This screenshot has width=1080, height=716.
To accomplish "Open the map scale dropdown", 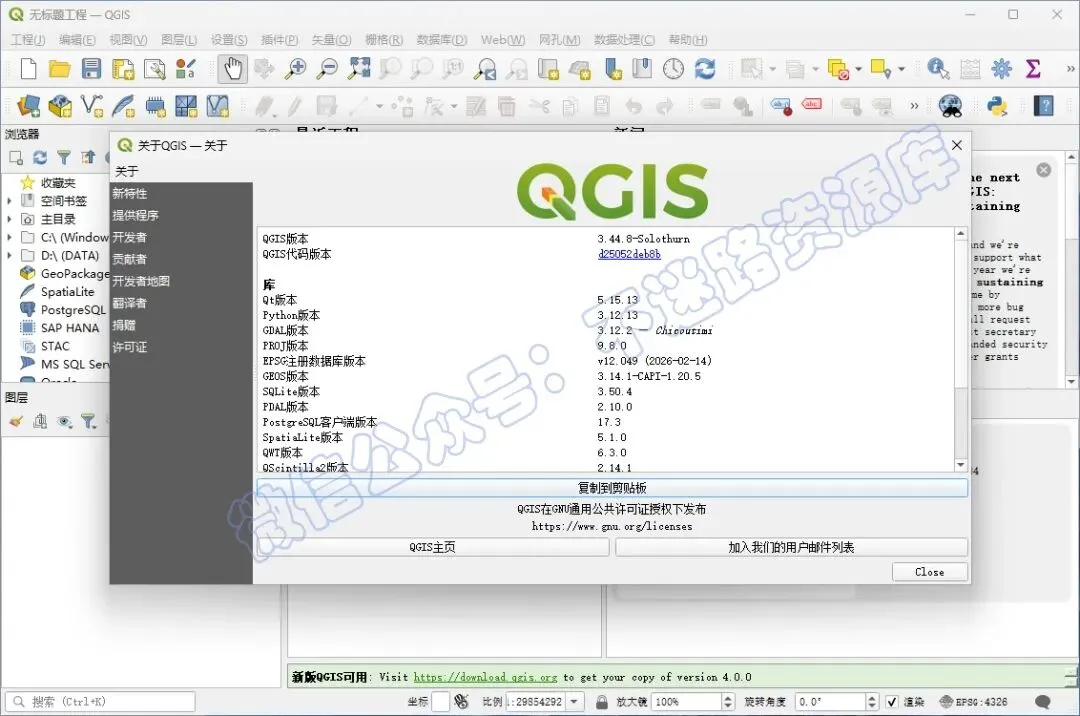I will [x=574, y=702].
